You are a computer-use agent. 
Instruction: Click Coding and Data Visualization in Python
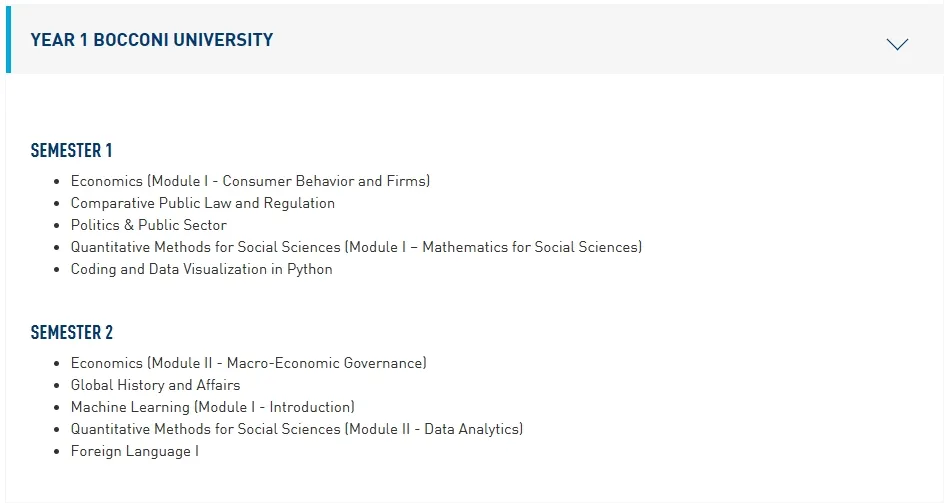201,269
